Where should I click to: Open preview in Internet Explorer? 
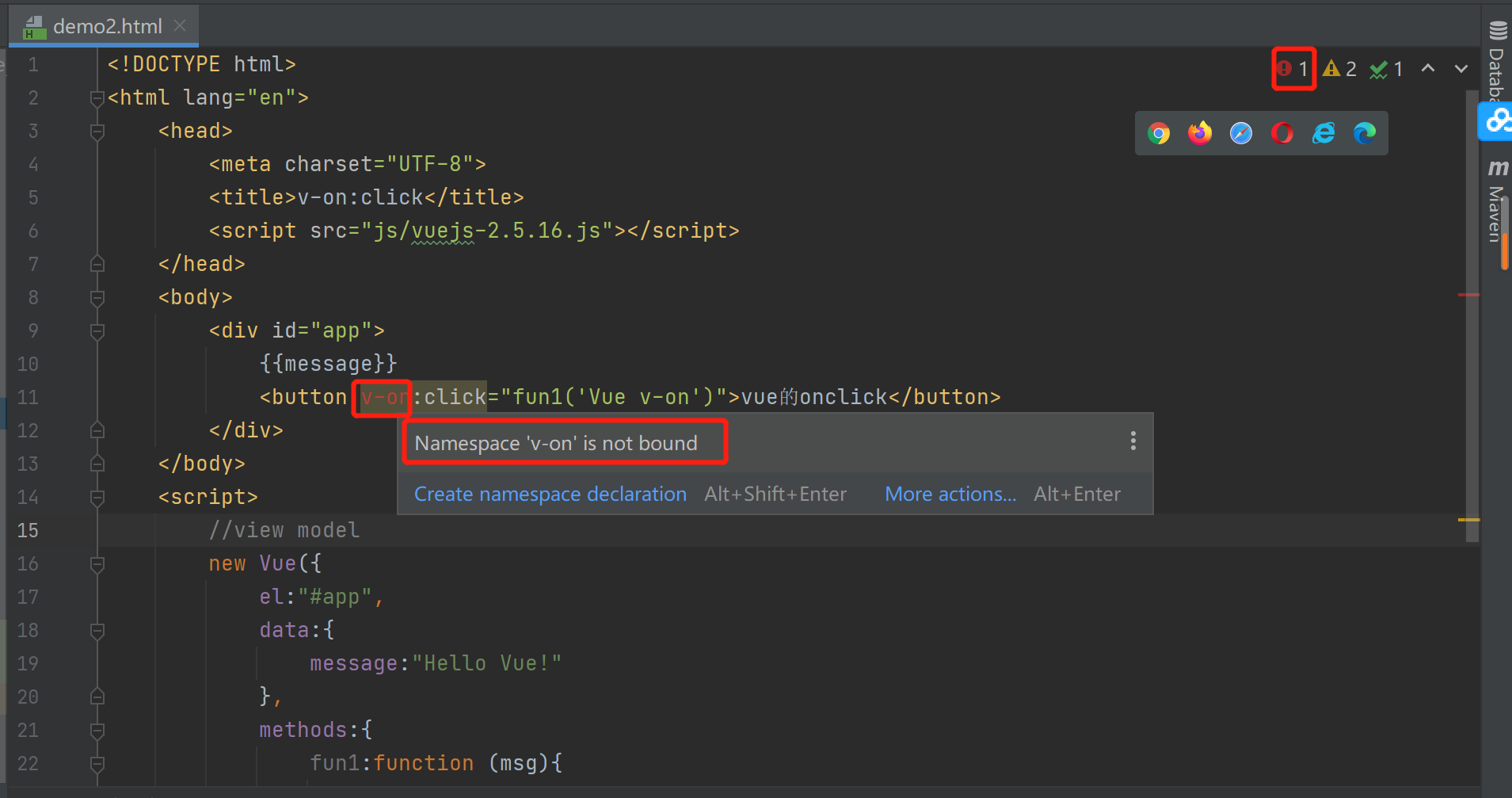pyautogui.click(x=1323, y=133)
